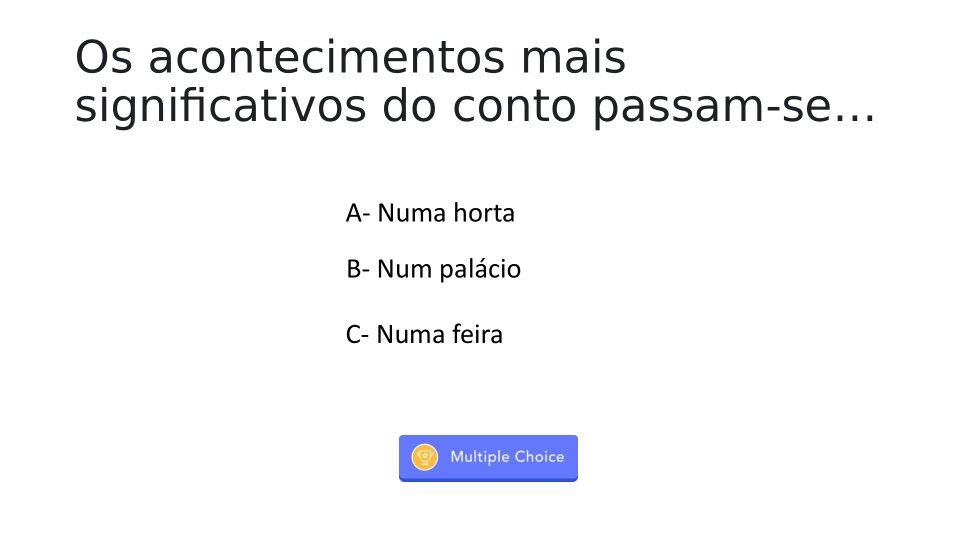Image resolution: width=978 pixels, height=550 pixels.
Task: Click the word "Choice" on the blue button
Action: tap(539, 457)
